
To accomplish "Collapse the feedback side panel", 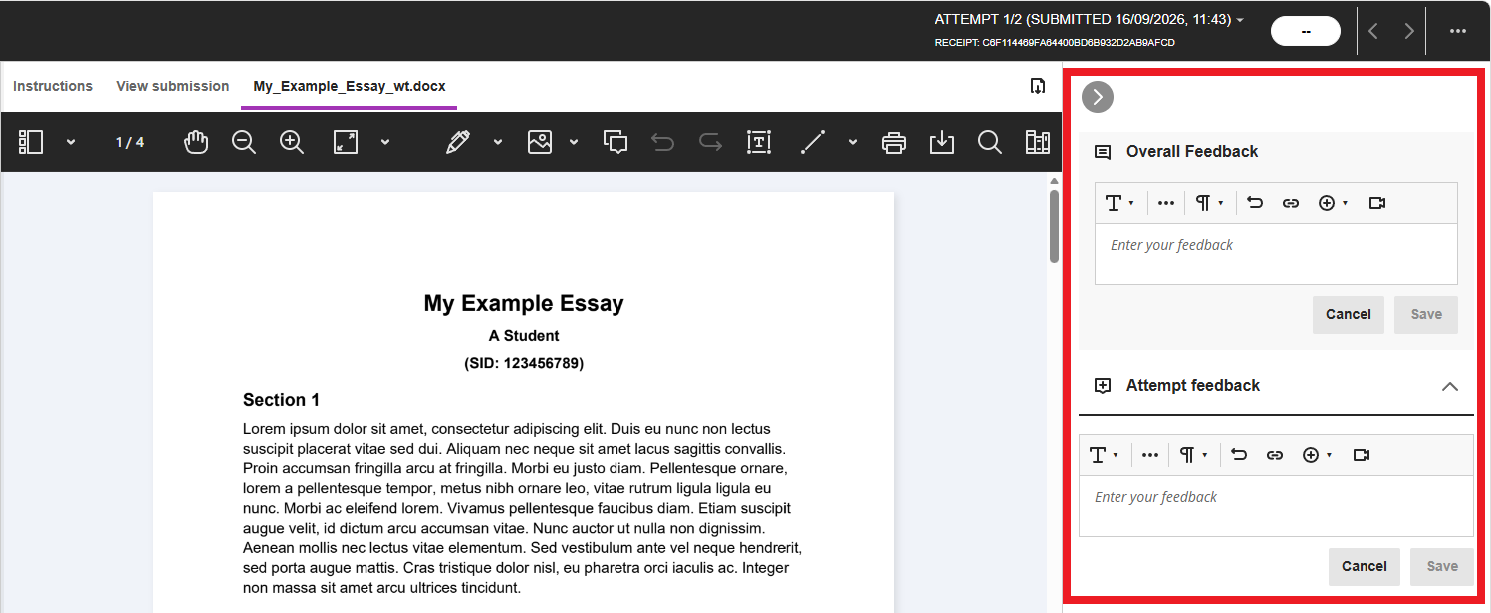I will 1098,97.
